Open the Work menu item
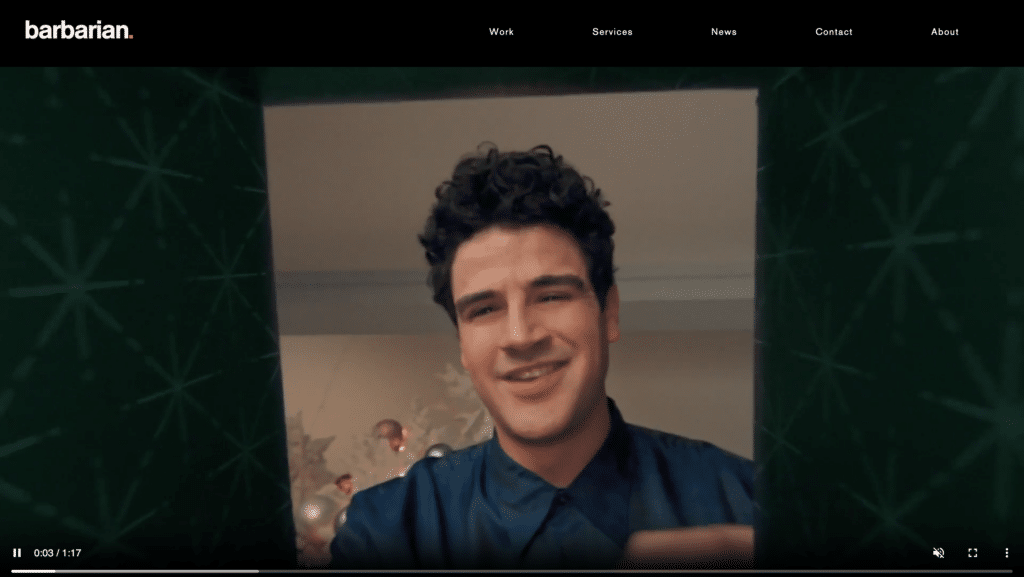This screenshot has width=1024, height=577. pyautogui.click(x=502, y=31)
